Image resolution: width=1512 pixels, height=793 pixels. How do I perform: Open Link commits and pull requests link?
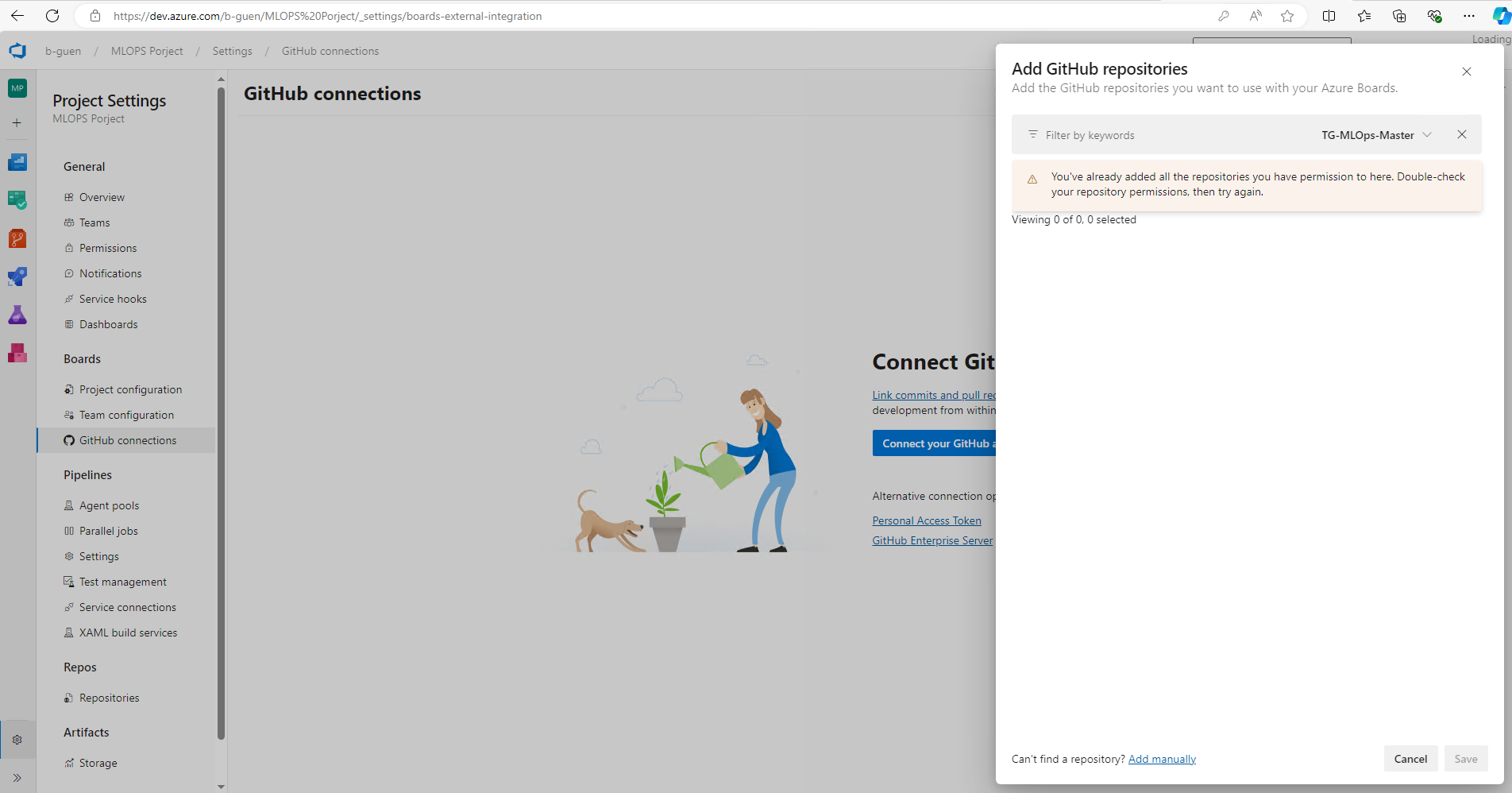pyautogui.click(x=934, y=395)
